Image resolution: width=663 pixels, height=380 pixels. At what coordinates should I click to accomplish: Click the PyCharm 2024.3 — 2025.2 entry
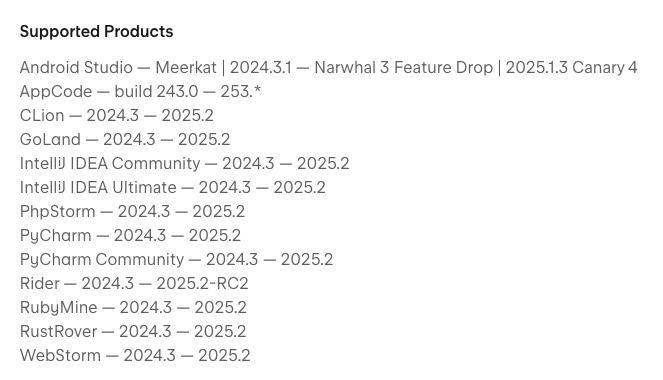130,235
